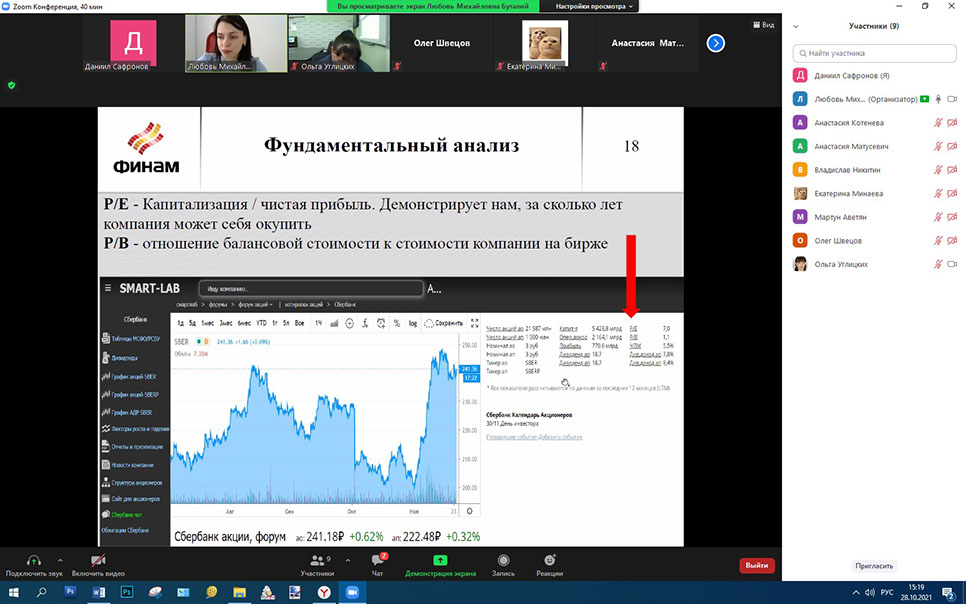The width and height of the screenshot is (966, 604).
Task: Open the Реакции emoji menu
Action: point(549,561)
